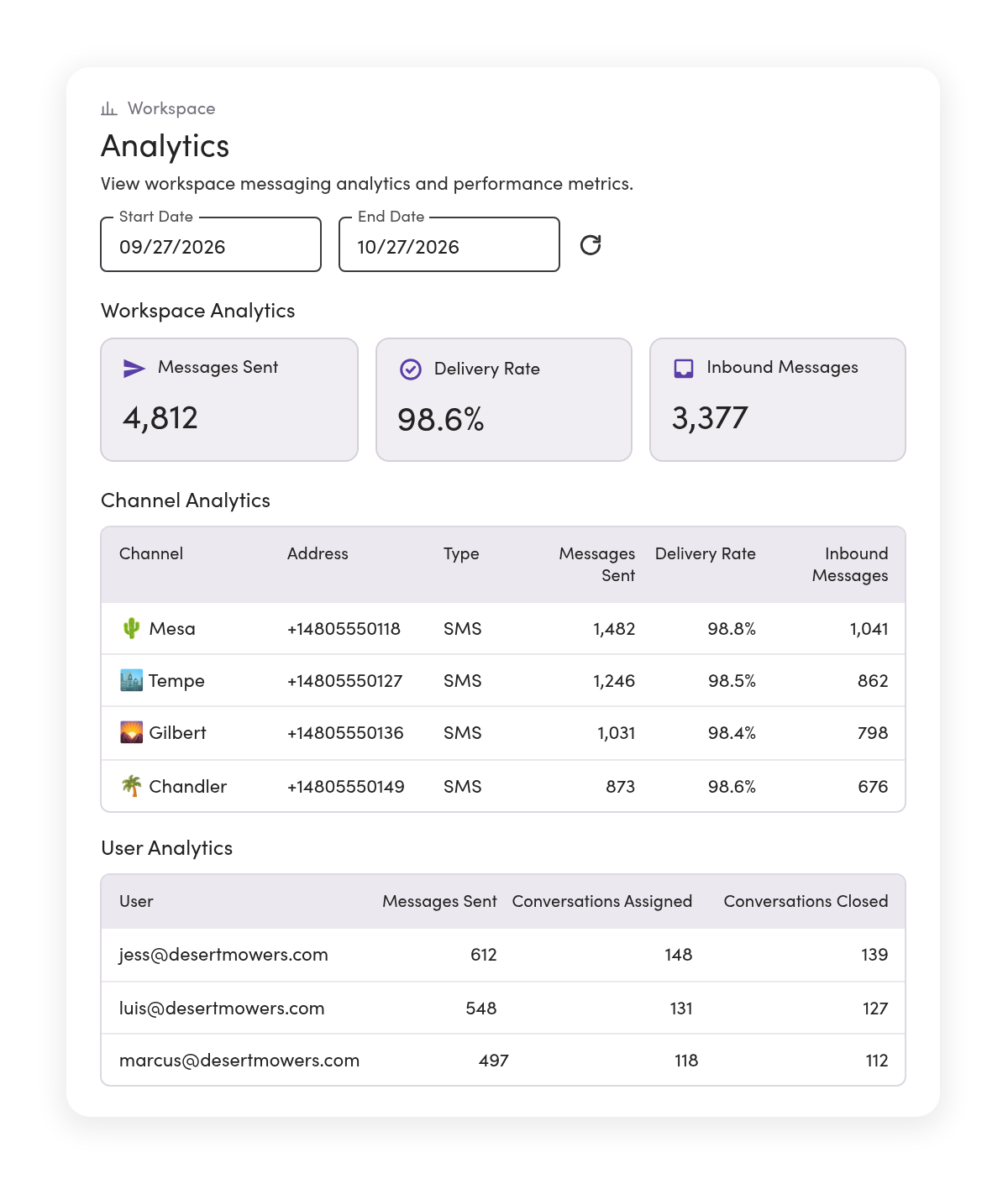This screenshot has height=1184, width=1008.
Task: Click address +14805550127
Action: coord(344,680)
